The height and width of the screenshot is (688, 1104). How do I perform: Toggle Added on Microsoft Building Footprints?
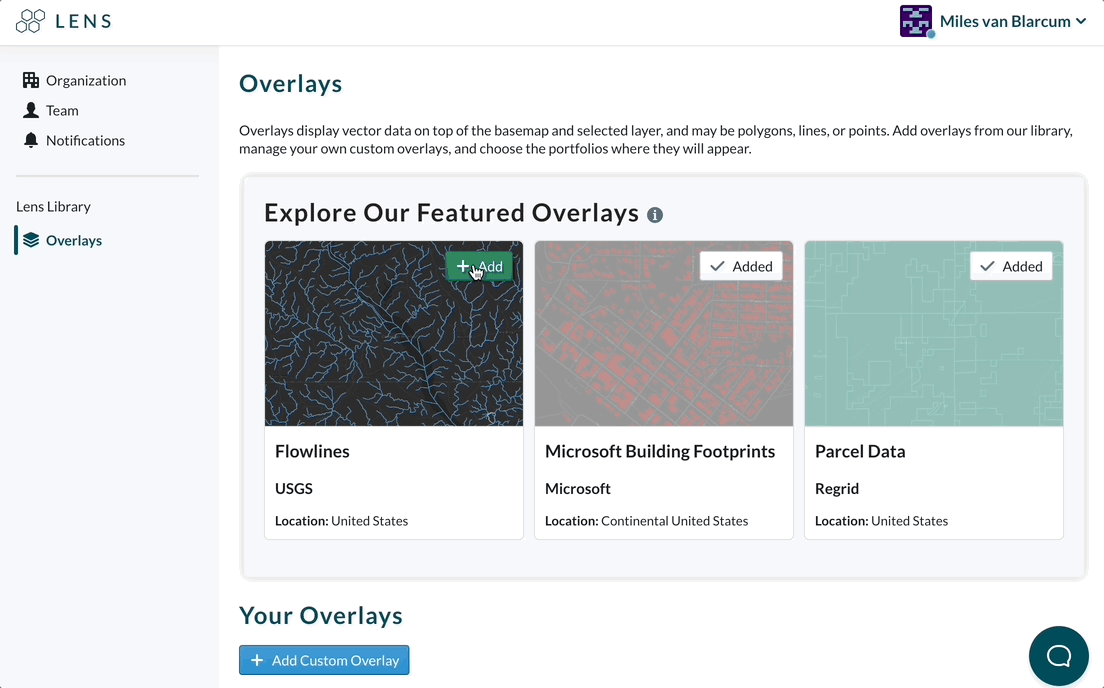click(741, 266)
